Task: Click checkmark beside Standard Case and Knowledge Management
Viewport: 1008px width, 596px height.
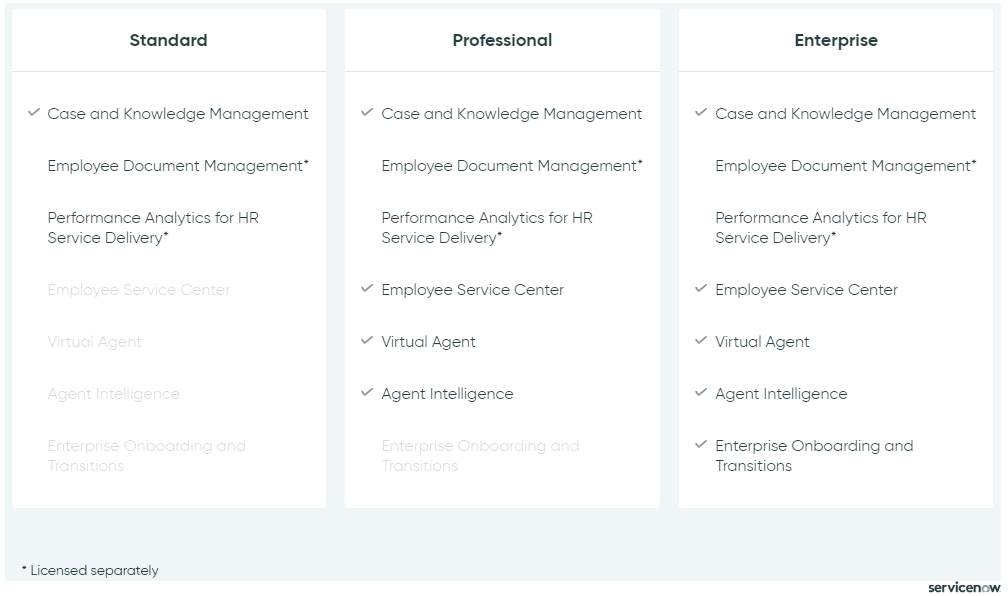Action: pos(33,113)
